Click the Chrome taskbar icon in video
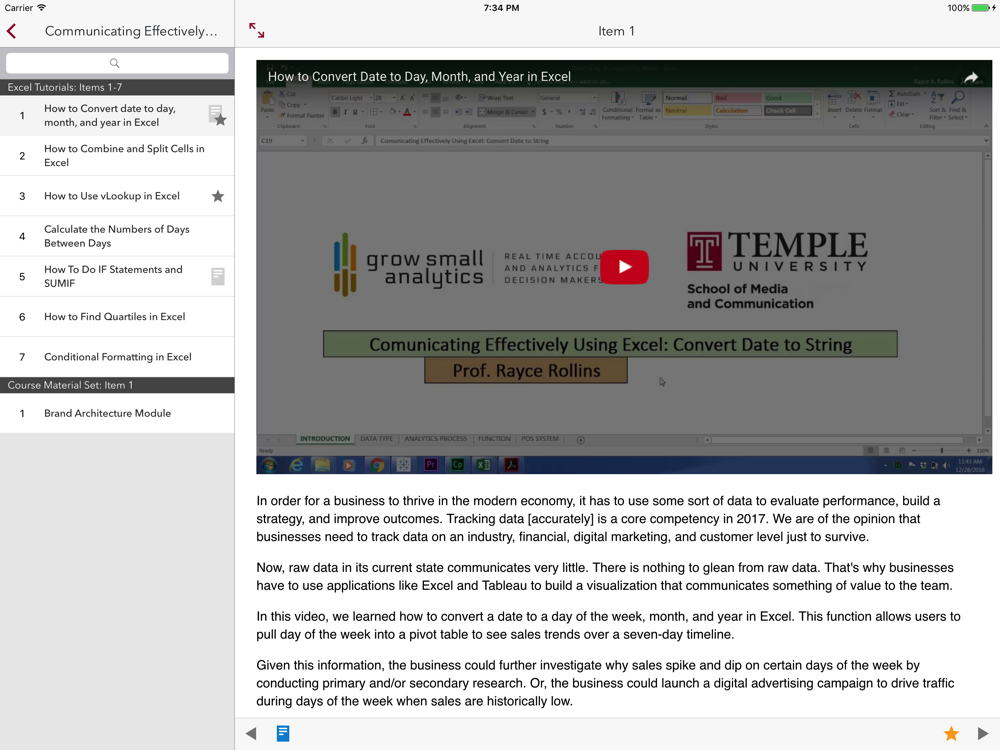 tap(377, 465)
